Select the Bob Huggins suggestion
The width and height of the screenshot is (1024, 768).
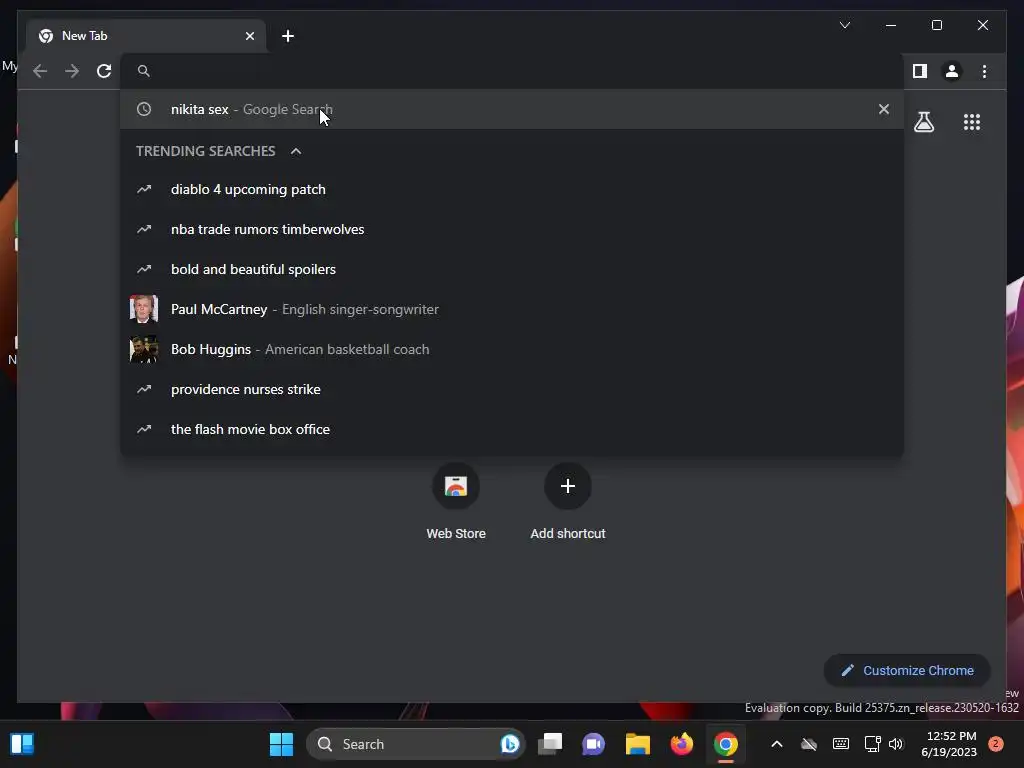pyautogui.click(x=512, y=349)
